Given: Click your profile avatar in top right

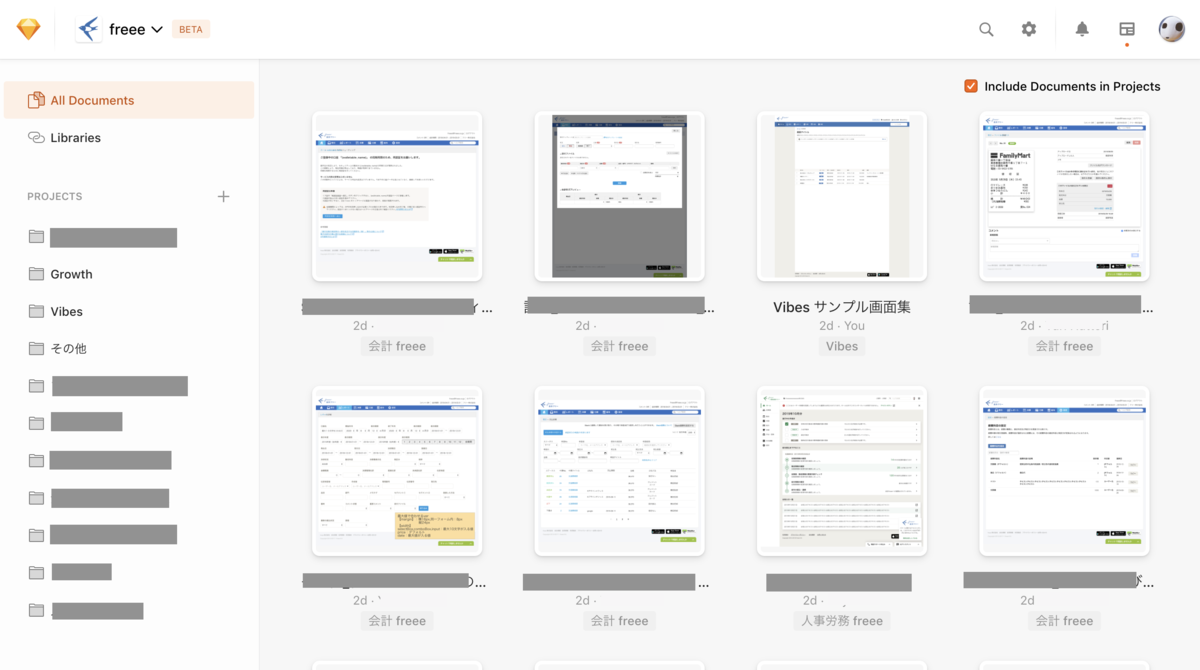Looking at the screenshot, I should pyautogui.click(x=1171, y=29).
